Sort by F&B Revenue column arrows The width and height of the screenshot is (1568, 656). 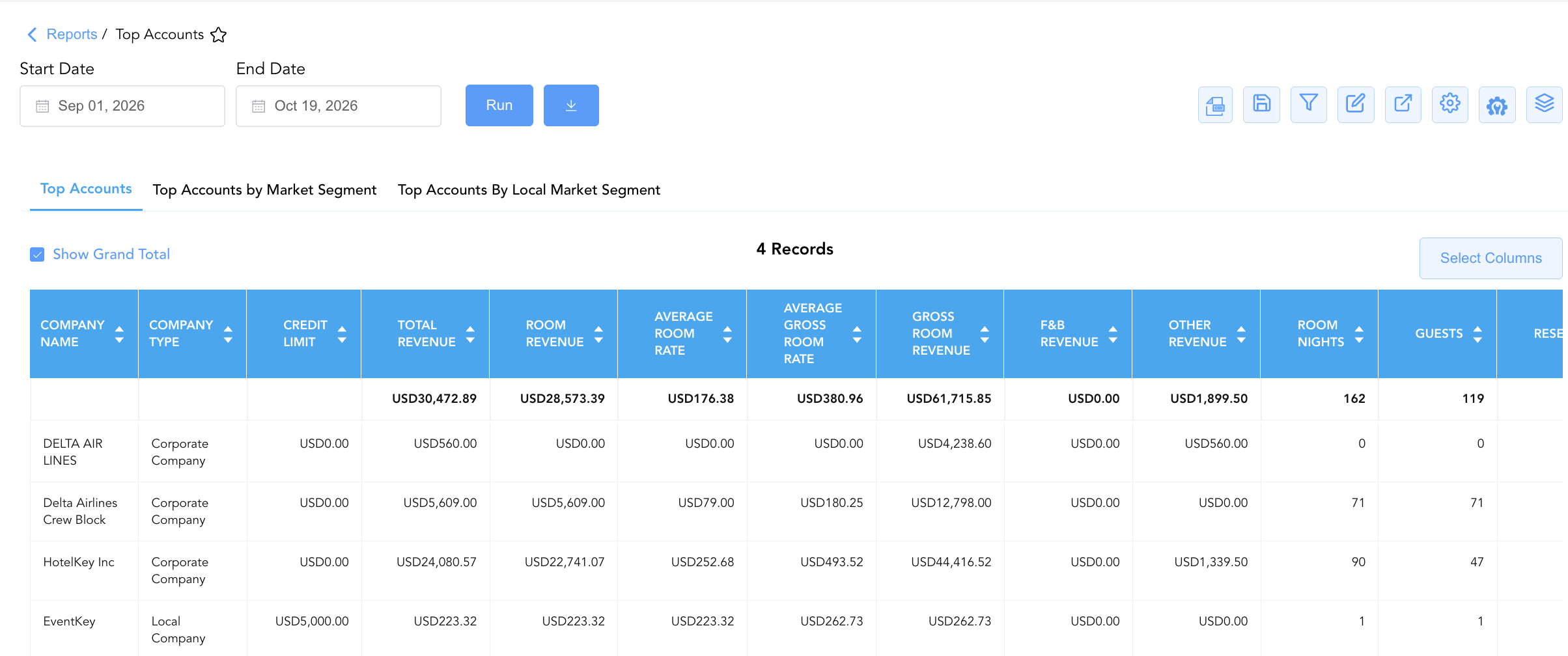coord(1113,334)
